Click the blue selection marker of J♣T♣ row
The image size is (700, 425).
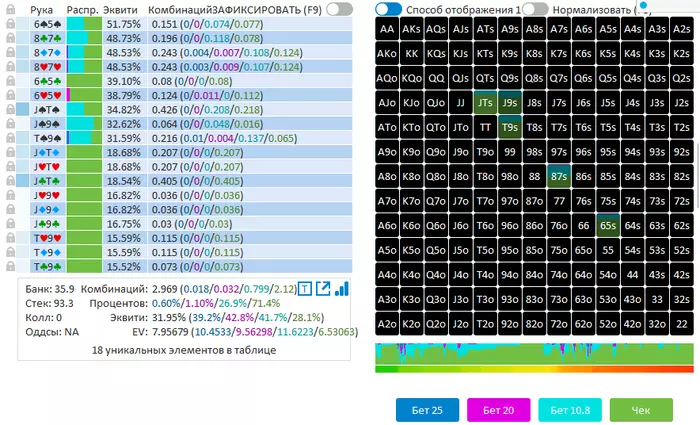[22, 181]
